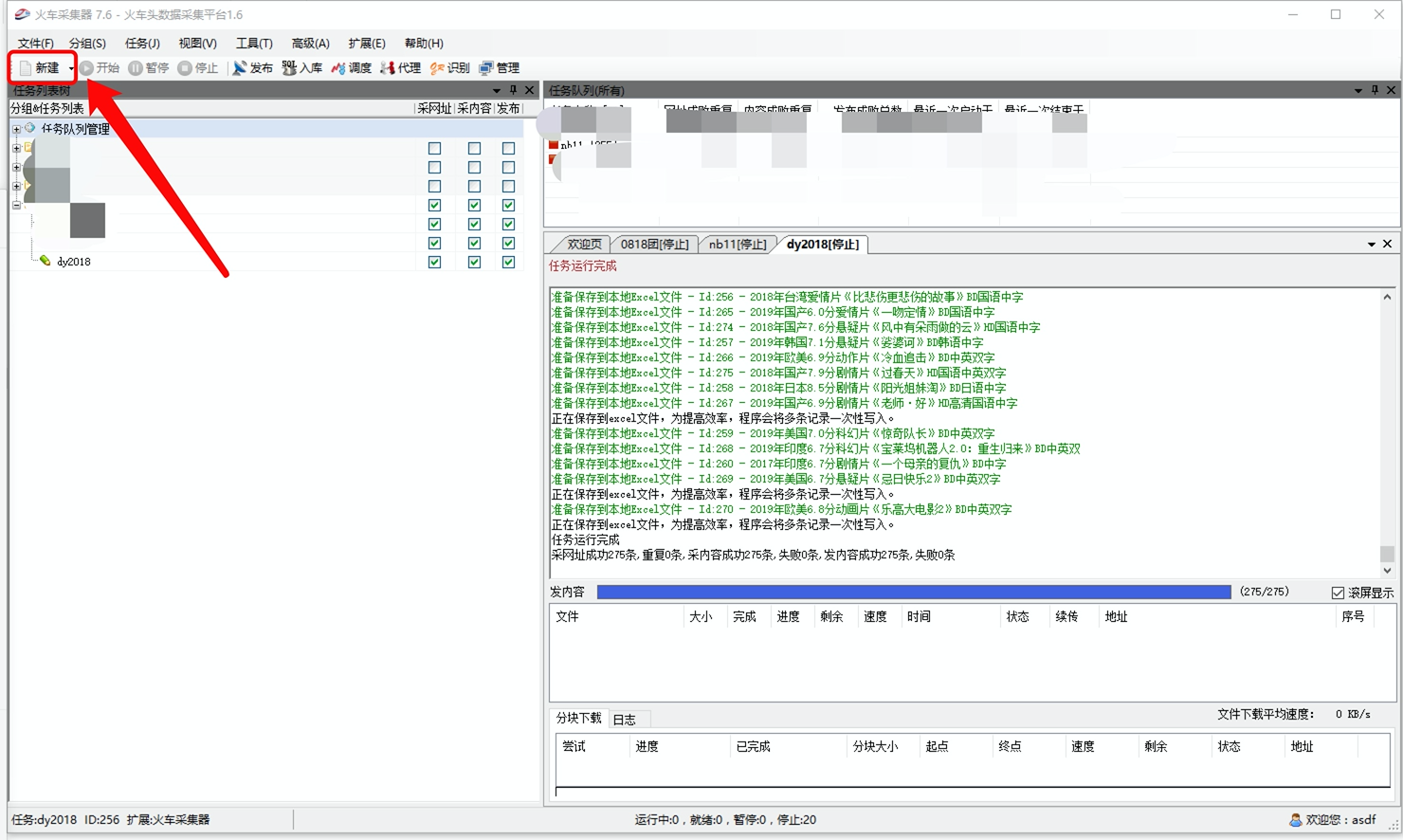The height and width of the screenshot is (840, 1403).
Task: Open the dropdown arrow next to 新建
Action: [71, 68]
